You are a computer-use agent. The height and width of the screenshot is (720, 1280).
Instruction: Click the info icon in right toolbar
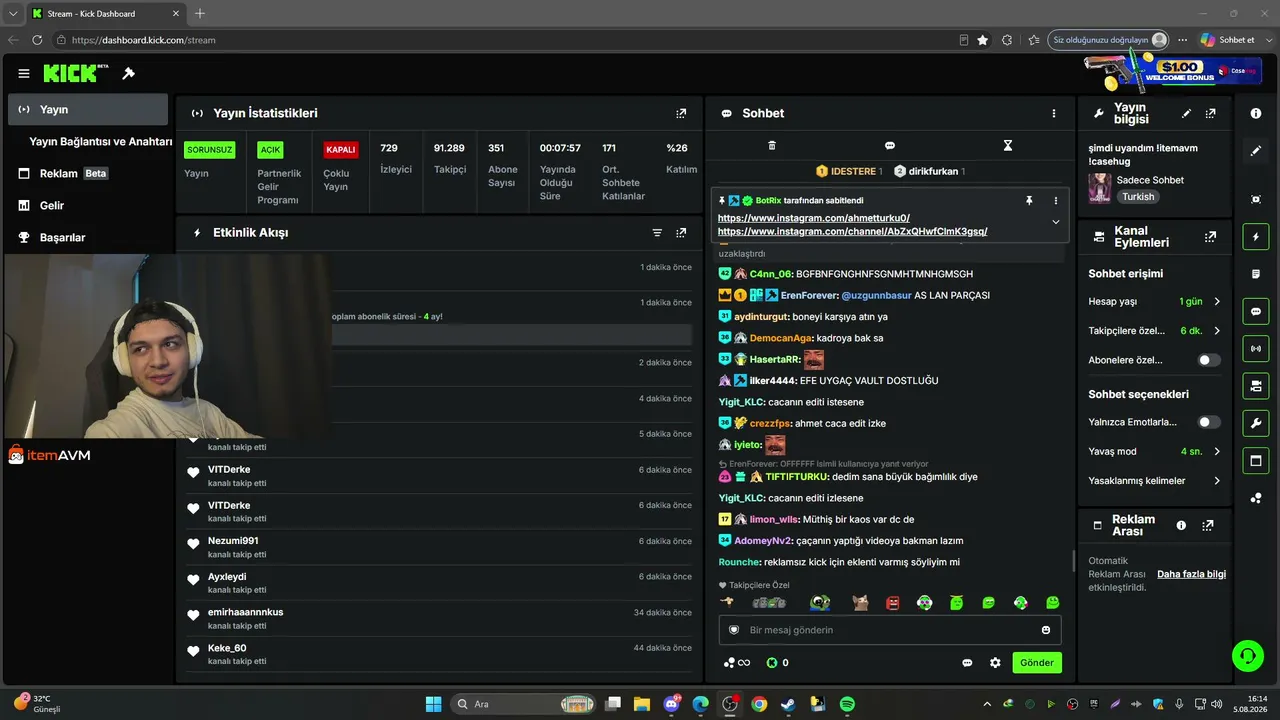click(x=1256, y=114)
